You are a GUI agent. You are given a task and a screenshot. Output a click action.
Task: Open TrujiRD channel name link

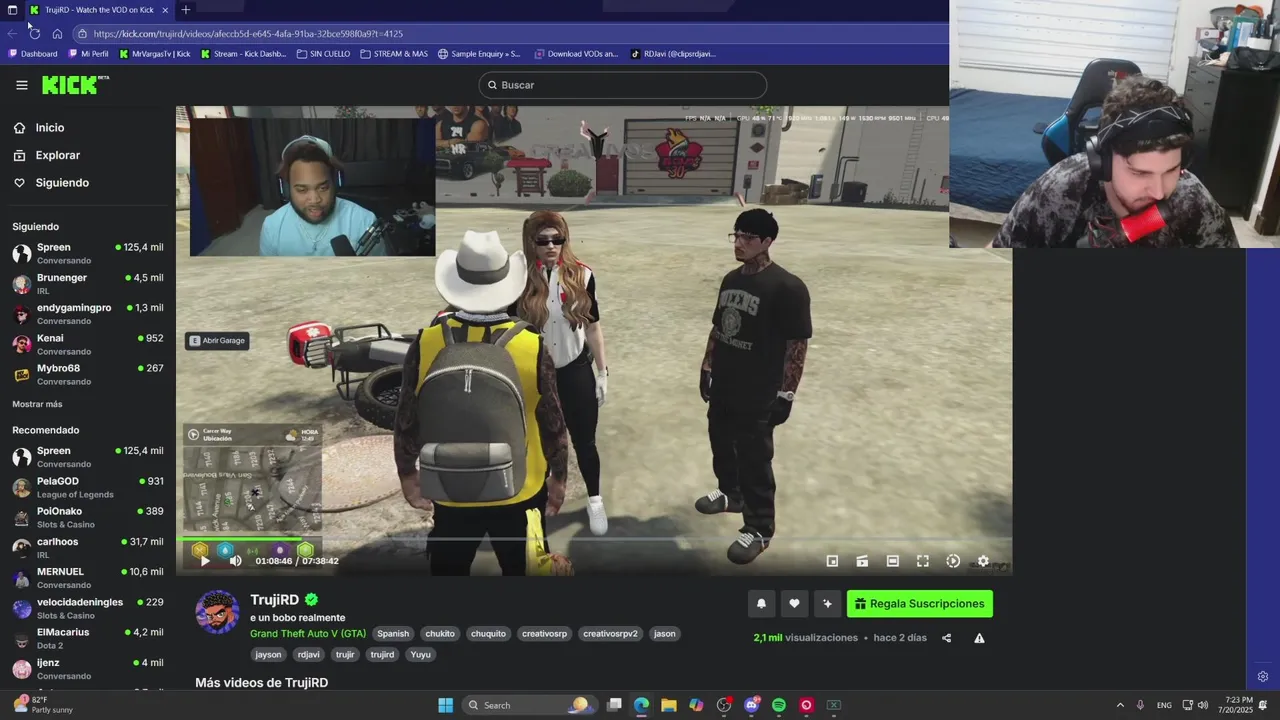pos(275,600)
